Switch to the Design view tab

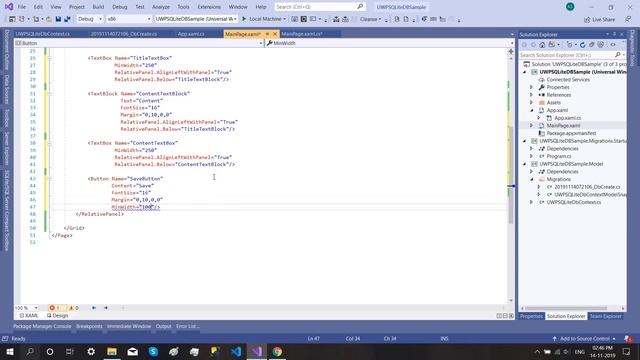coord(58,316)
